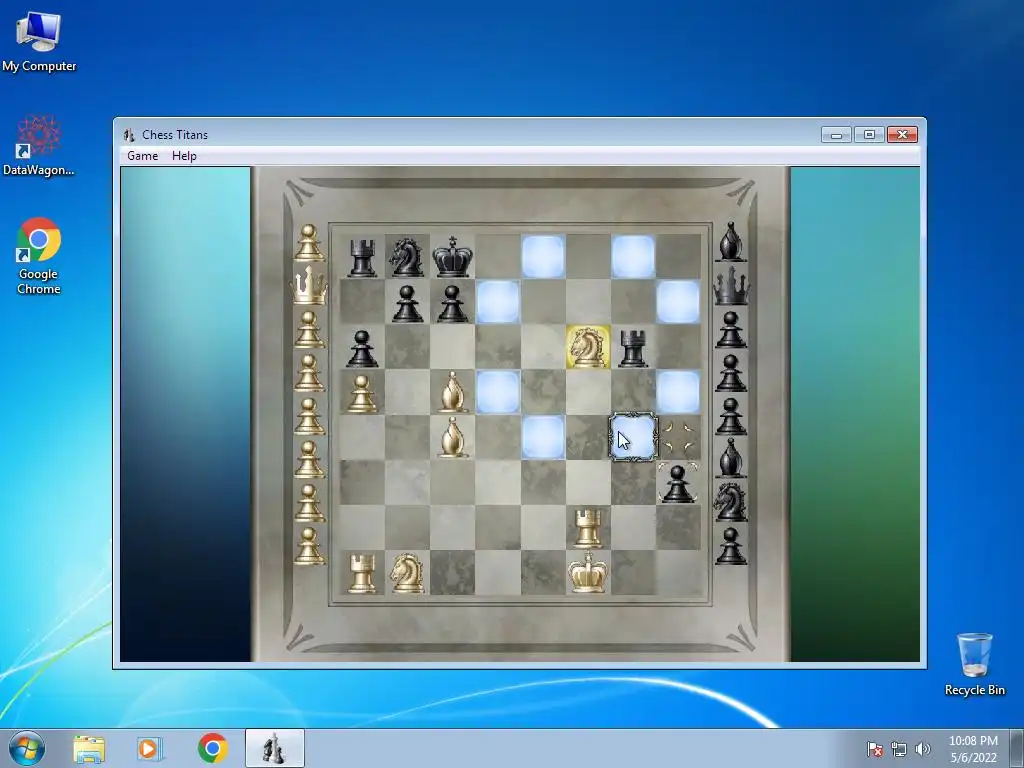
Task: Select the black king piece
Action: (x=452, y=257)
